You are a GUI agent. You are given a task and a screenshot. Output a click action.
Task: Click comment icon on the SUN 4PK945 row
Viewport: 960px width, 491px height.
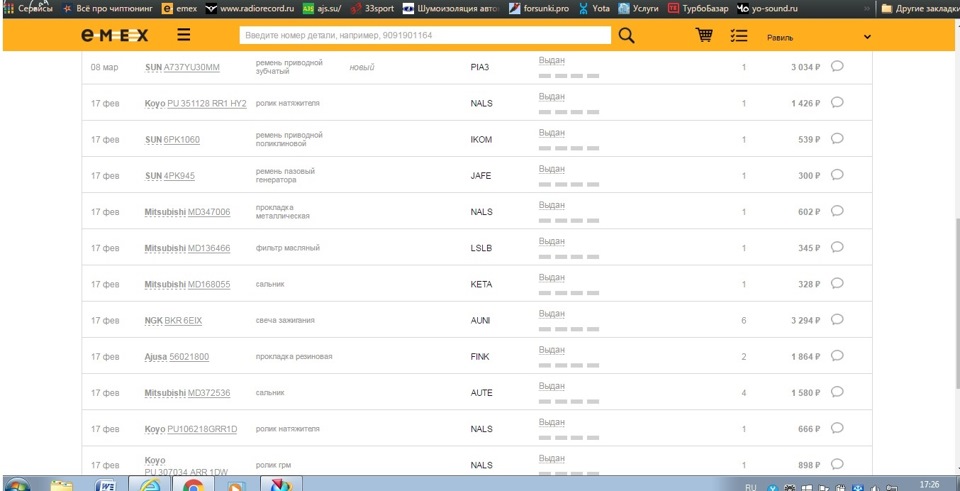pyautogui.click(x=837, y=175)
